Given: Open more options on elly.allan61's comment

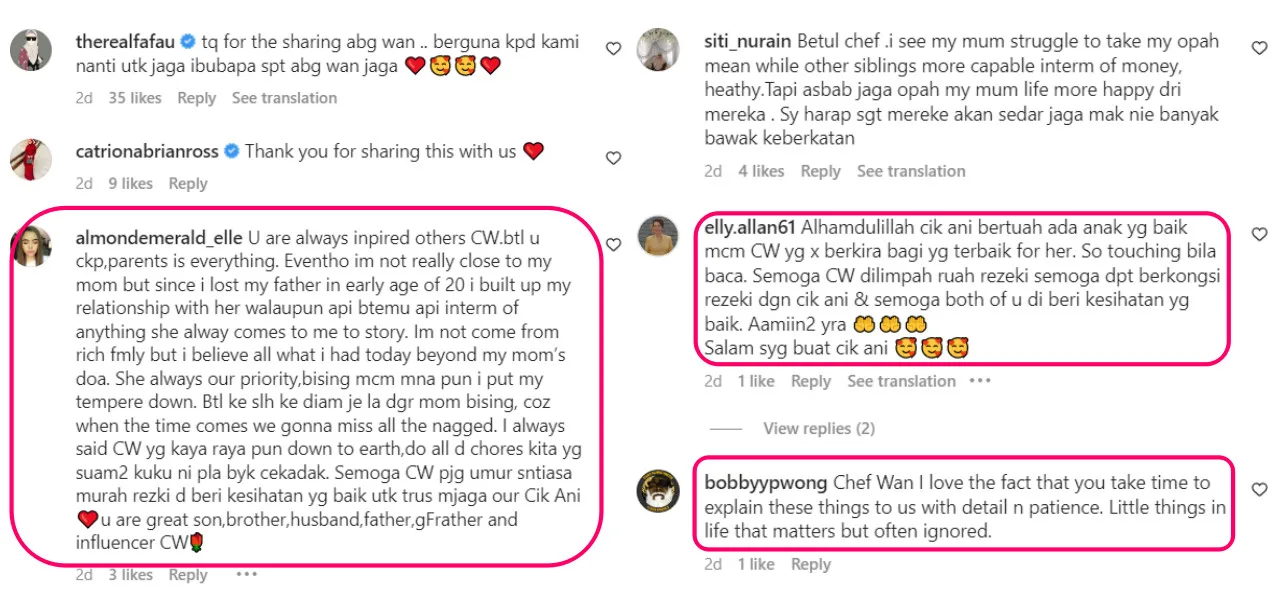Looking at the screenshot, I should (x=980, y=381).
